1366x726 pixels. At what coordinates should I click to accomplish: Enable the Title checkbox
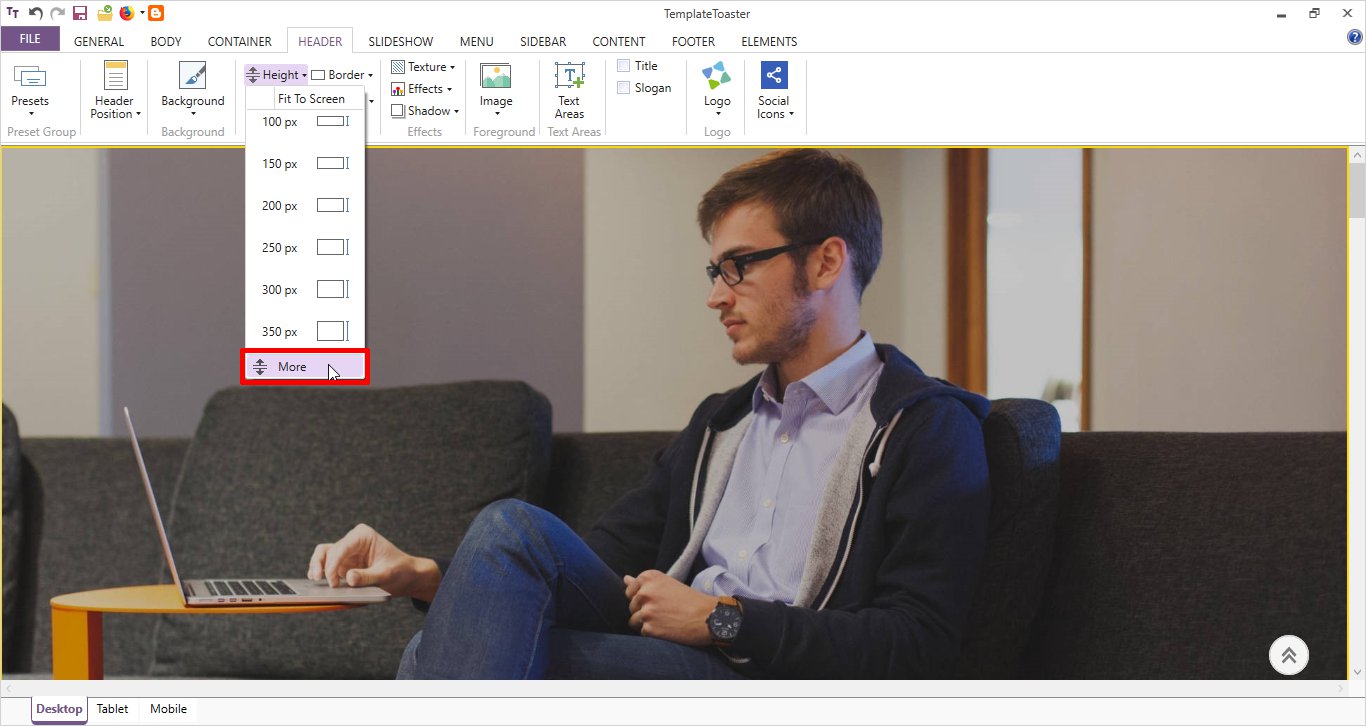[x=624, y=66]
